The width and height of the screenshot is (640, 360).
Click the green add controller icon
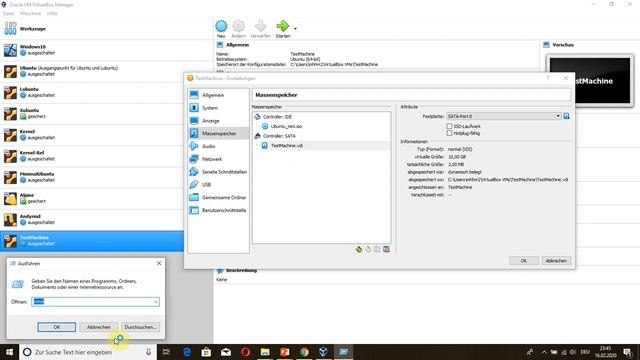point(359,249)
